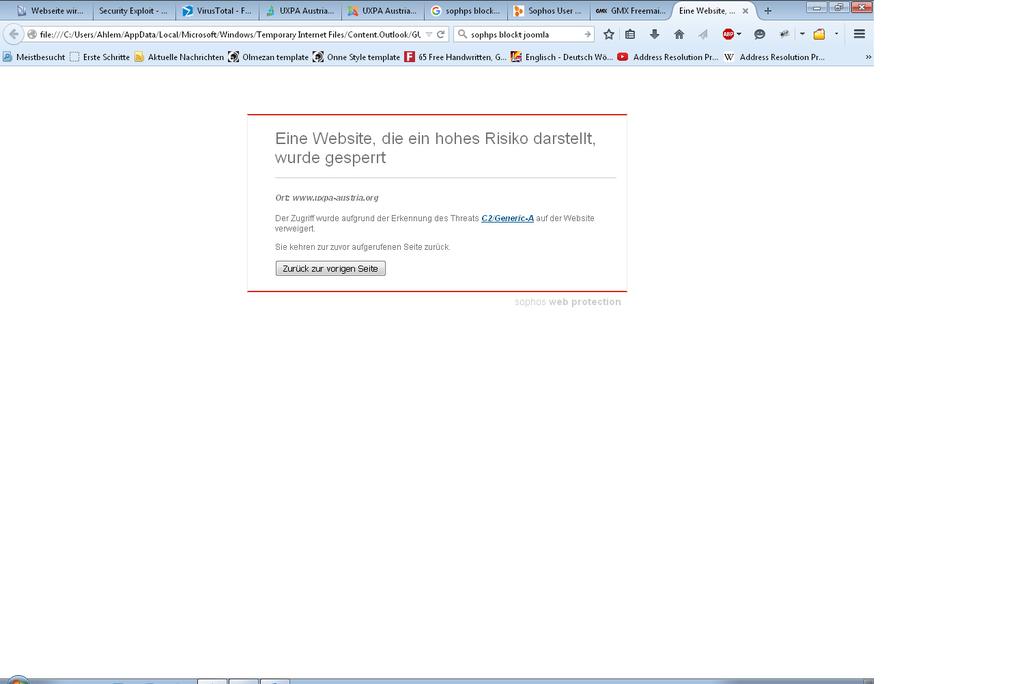Switch to the VirusTotal tab

216,11
